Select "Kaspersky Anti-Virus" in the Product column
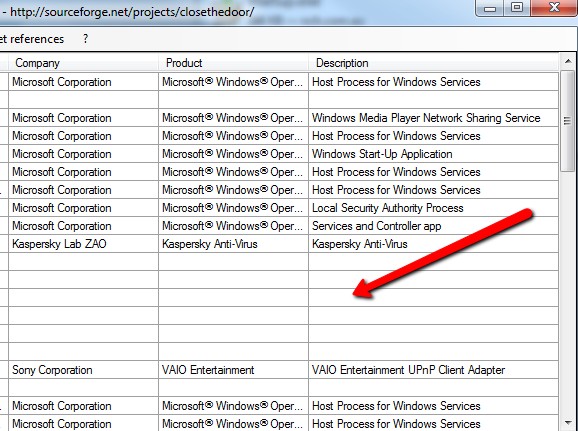The image size is (578, 431). (234, 244)
